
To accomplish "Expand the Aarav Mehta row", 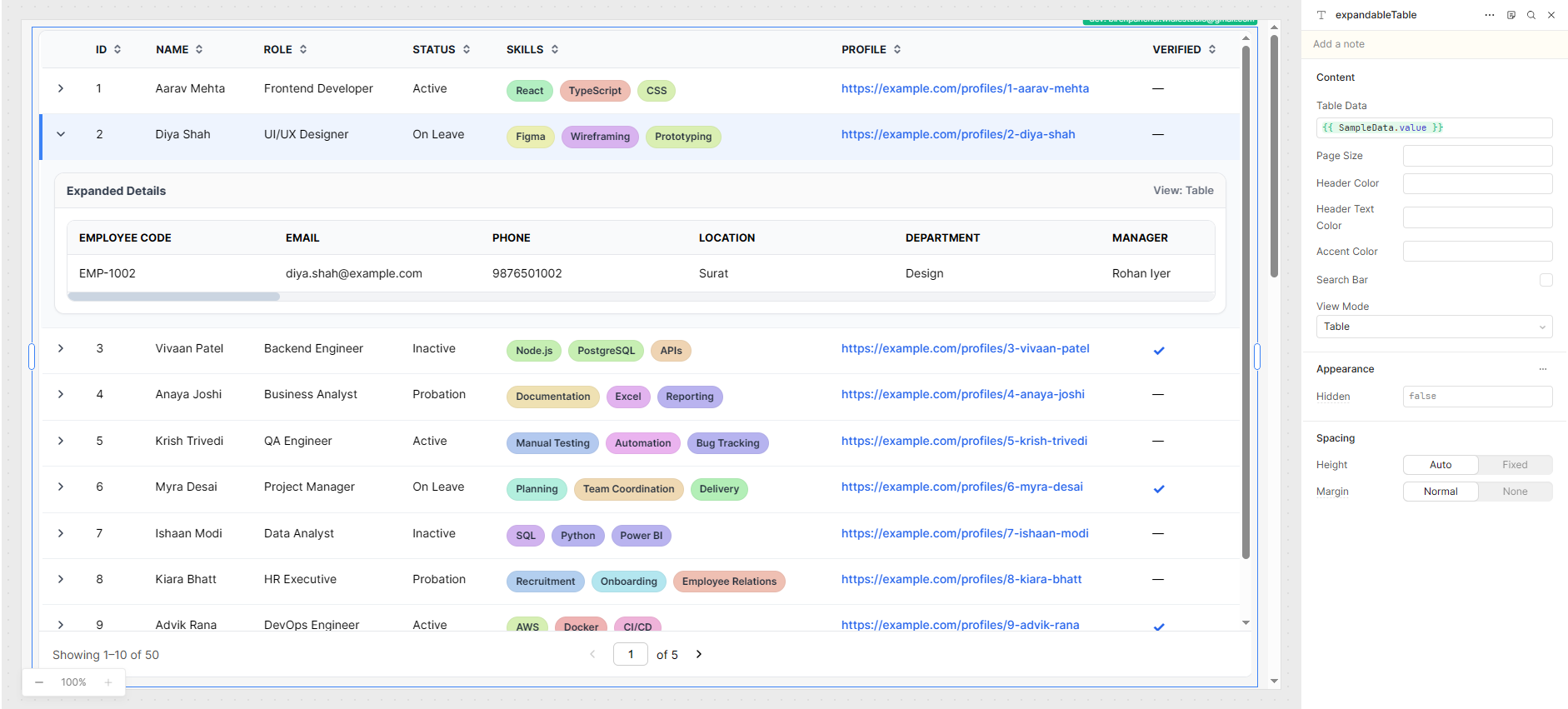I will pos(61,88).
